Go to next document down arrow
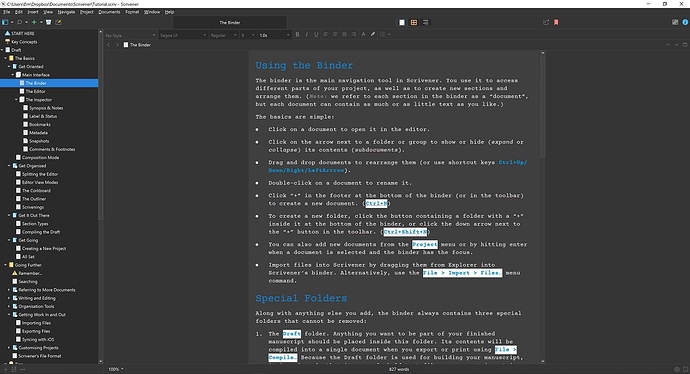 click(676, 45)
